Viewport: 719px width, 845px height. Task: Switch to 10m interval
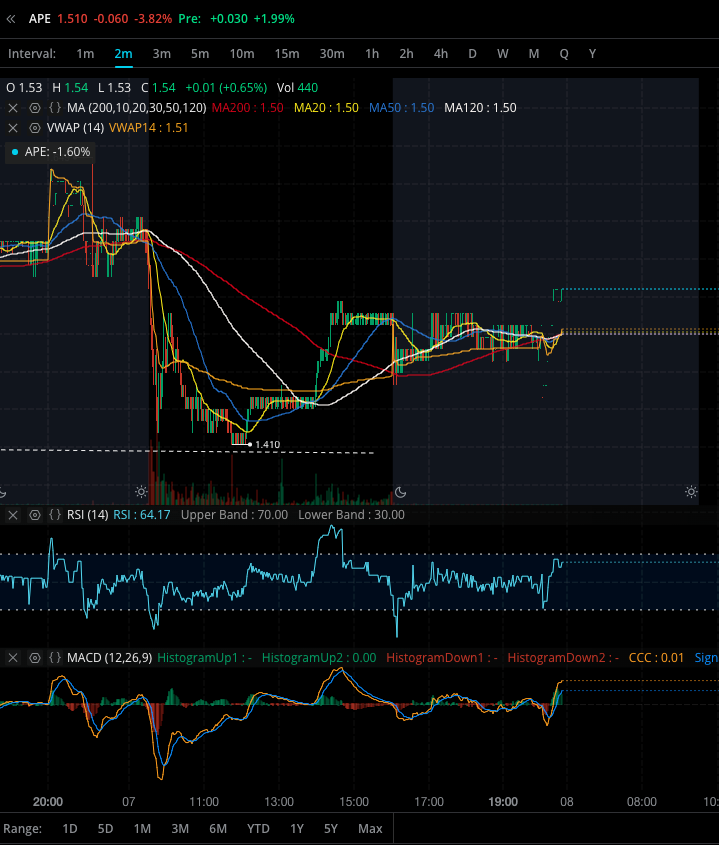(x=242, y=54)
